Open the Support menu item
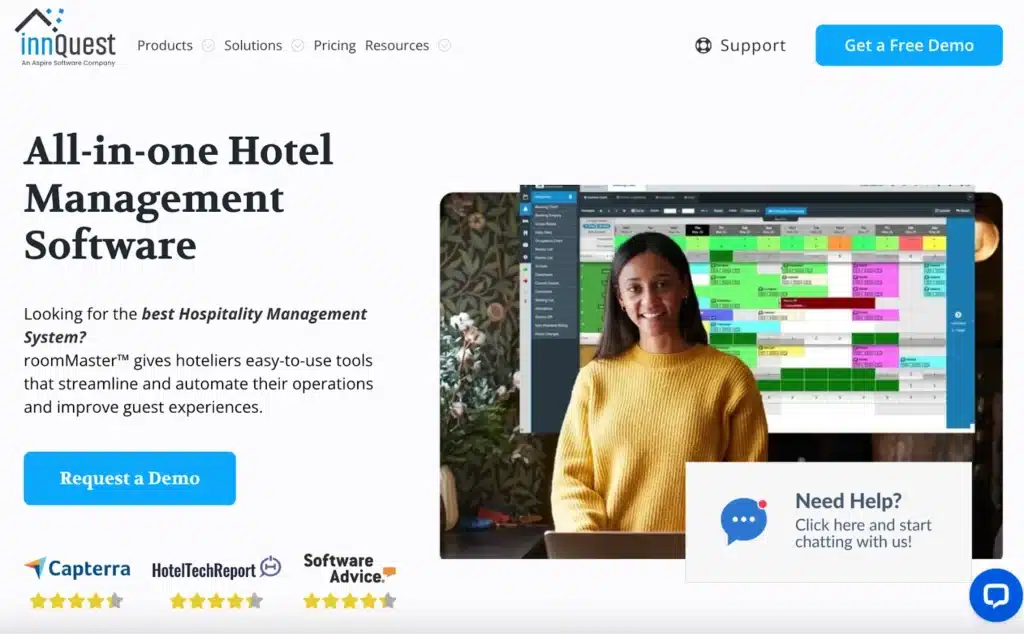 pos(753,45)
